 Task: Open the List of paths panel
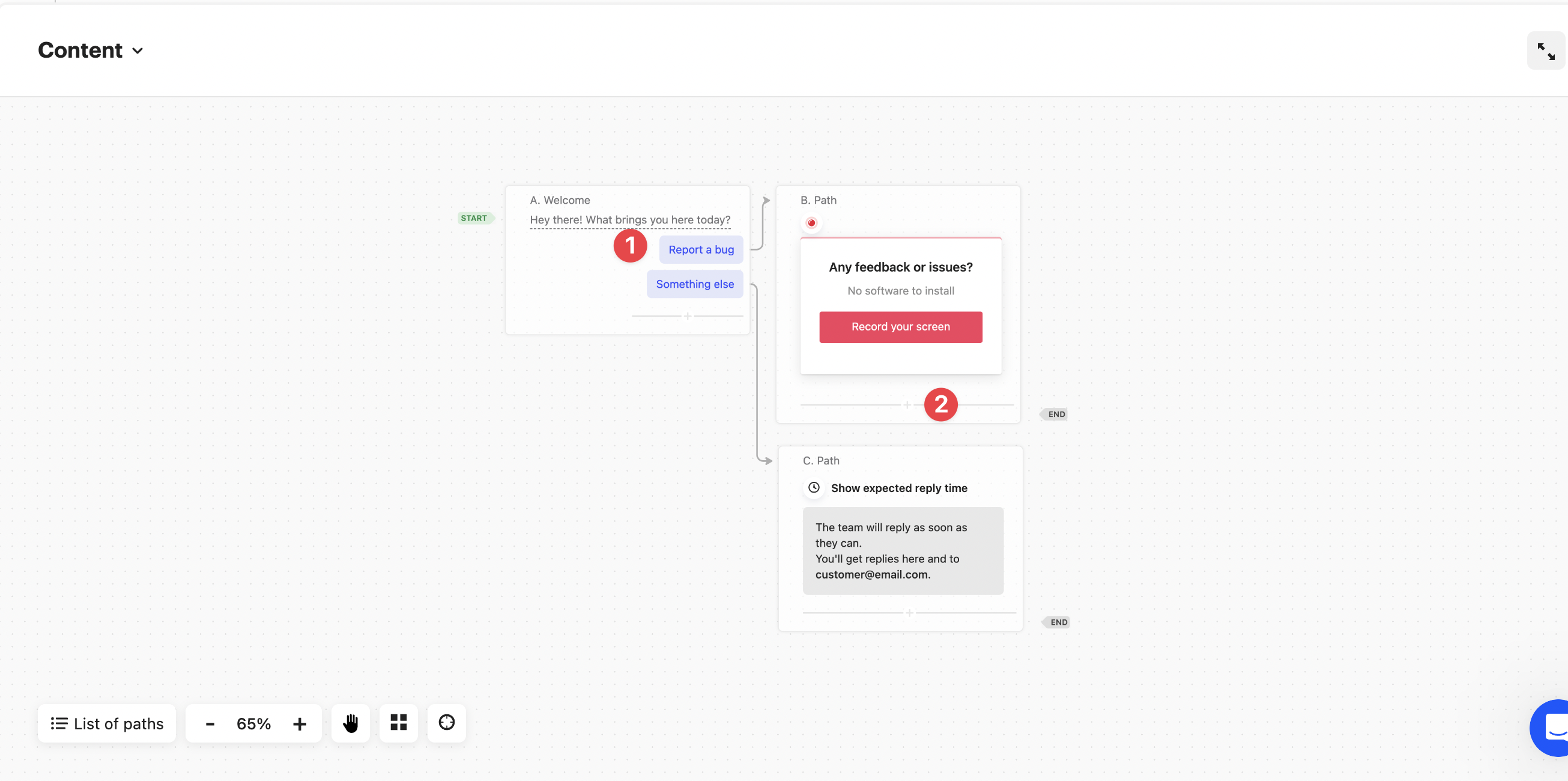click(x=107, y=724)
